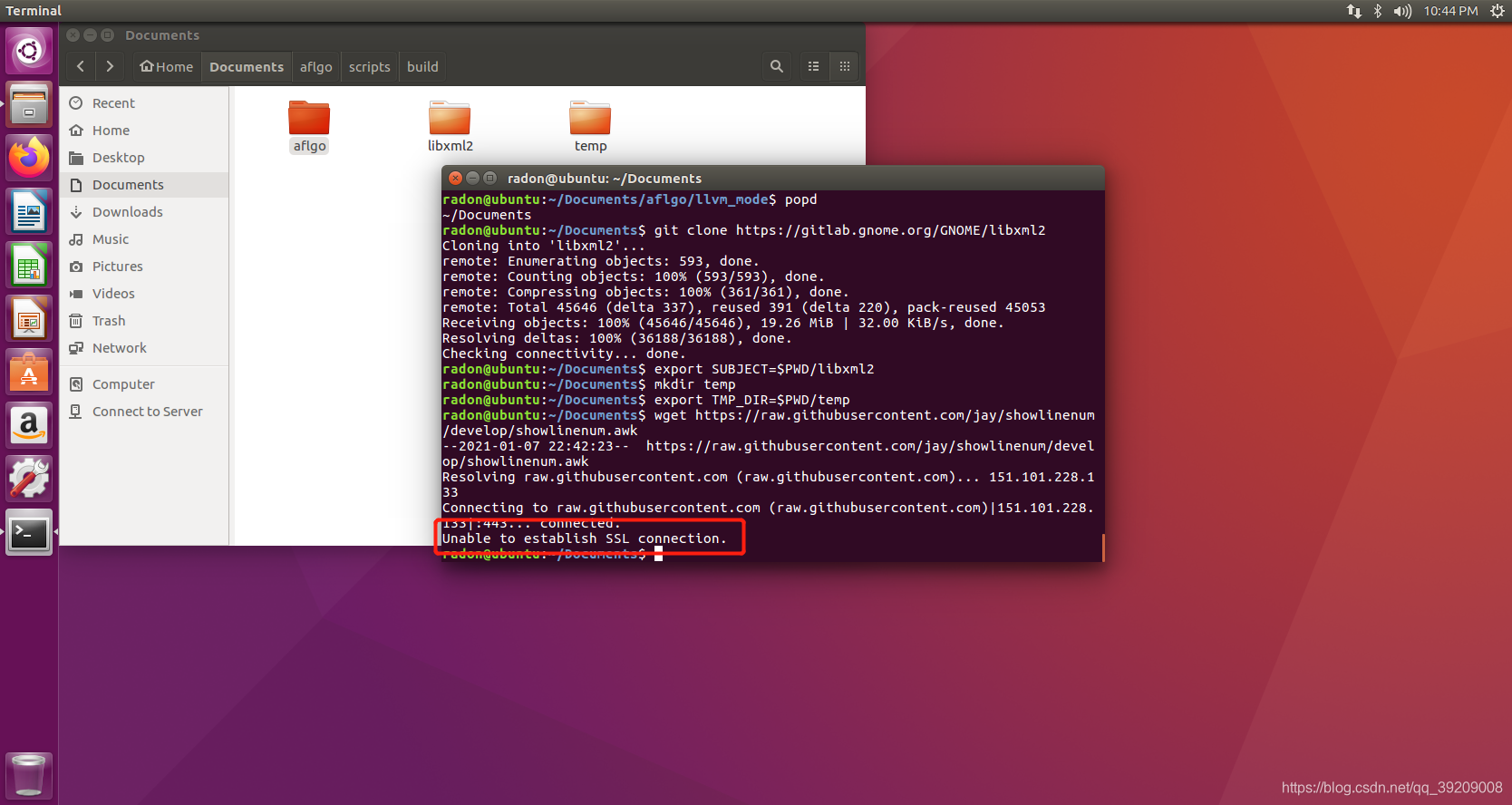
Task: Click the Home path bar button
Action: tap(167, 67)
